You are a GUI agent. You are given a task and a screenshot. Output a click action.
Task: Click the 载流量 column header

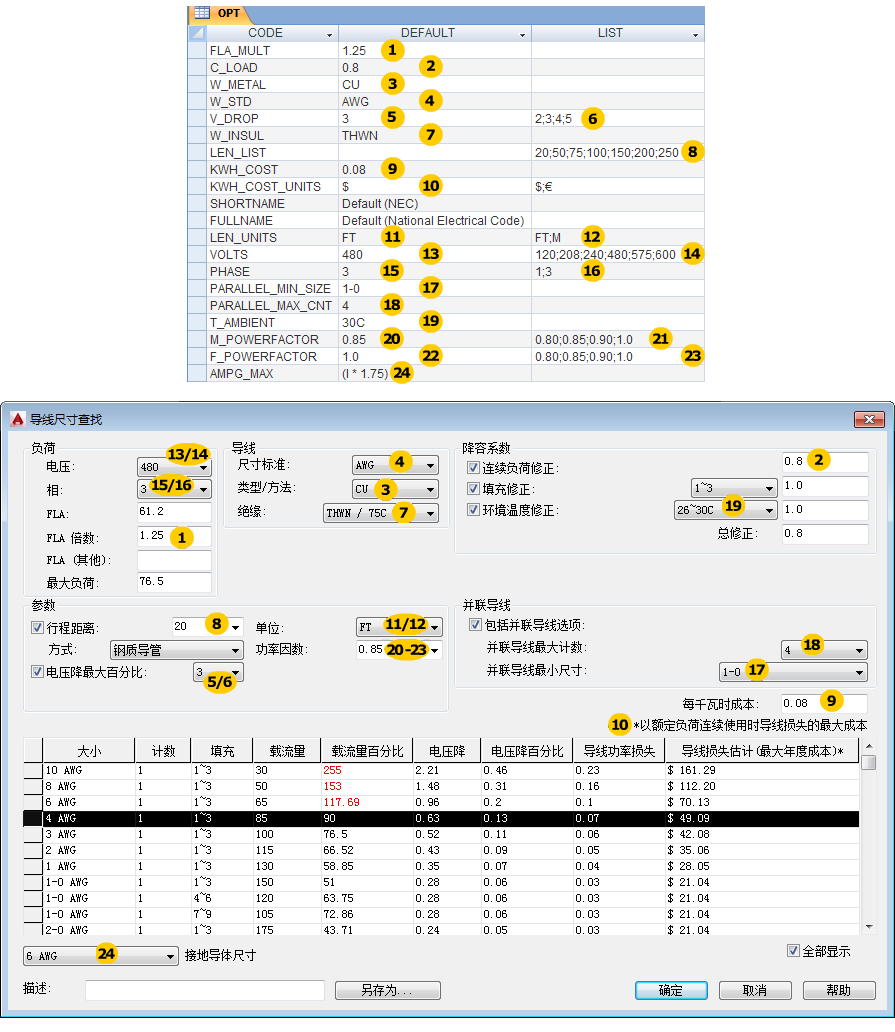(287, 751)
